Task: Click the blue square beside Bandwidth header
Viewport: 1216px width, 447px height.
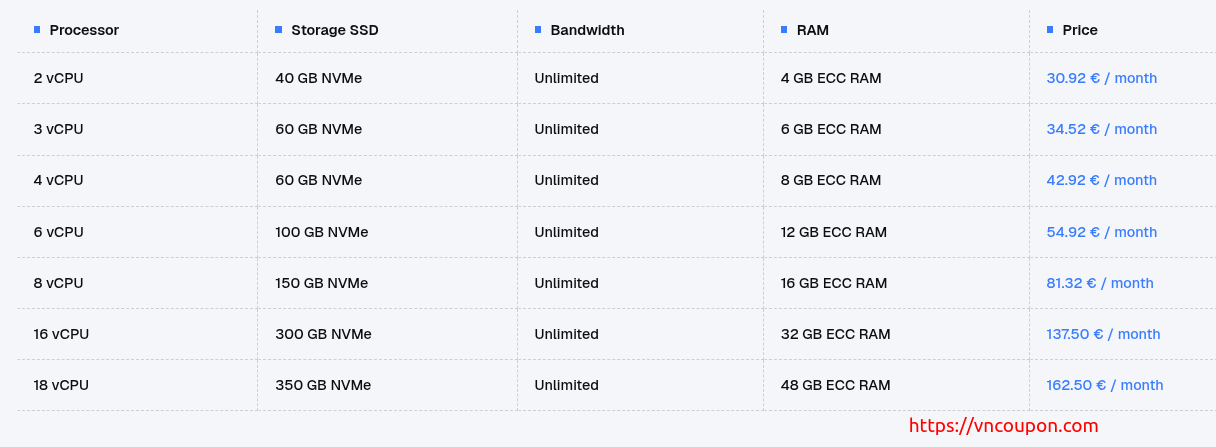Action: click(x=538, y=30)
